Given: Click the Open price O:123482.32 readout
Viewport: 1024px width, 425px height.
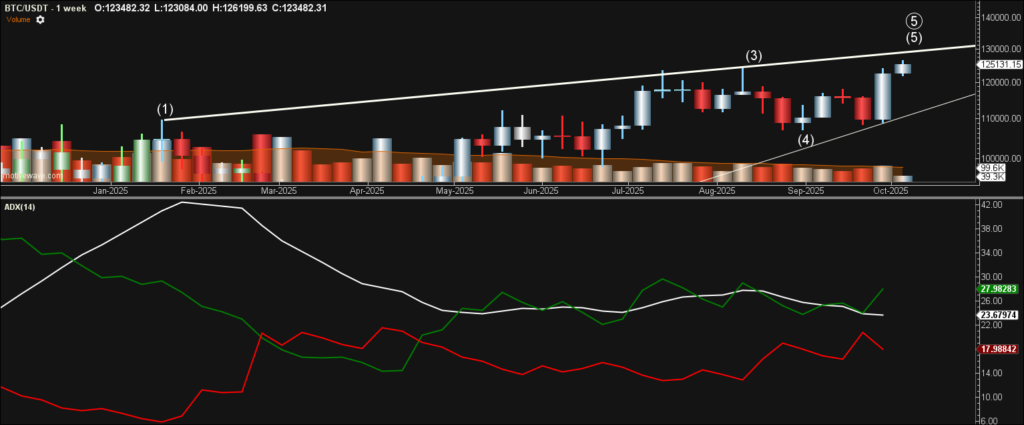Looking at the screenshot, I should [123, 8].
